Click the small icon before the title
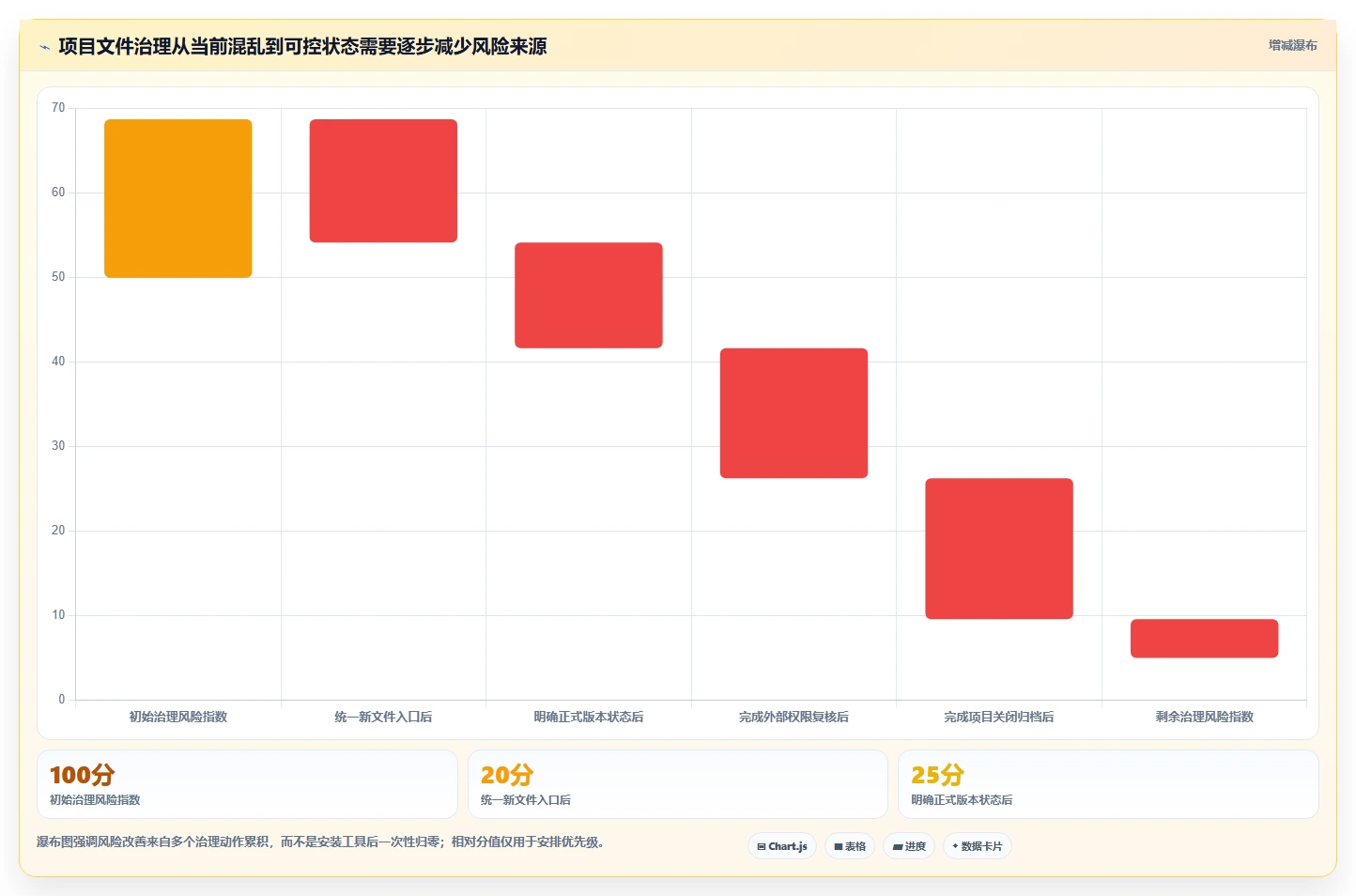Screen dimensions: 1356x896 (x=44, y=47)
